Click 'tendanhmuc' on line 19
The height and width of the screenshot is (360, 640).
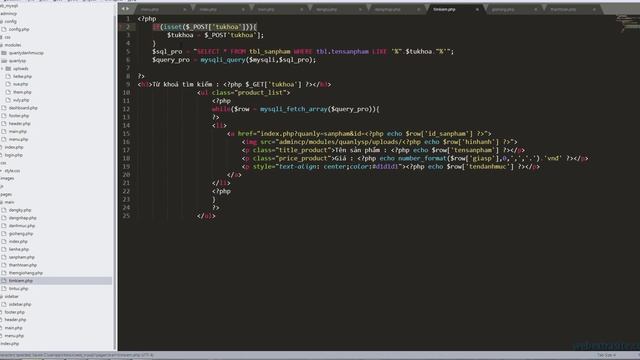coord(488,167)
